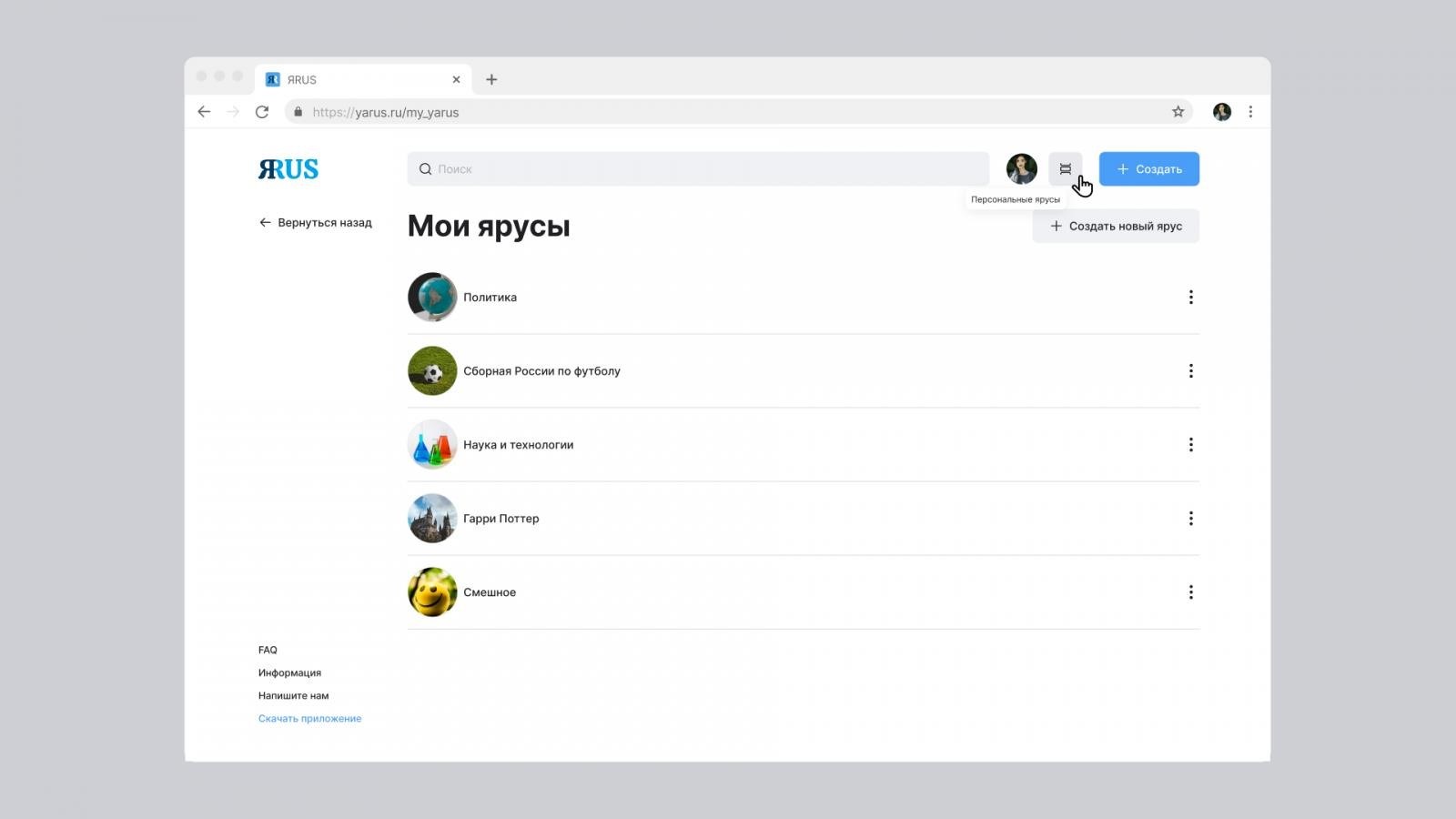Open the smiley thumbnail of Смешное
Image resolution: width=1456 pixels, height=819 pixels.
432,591
